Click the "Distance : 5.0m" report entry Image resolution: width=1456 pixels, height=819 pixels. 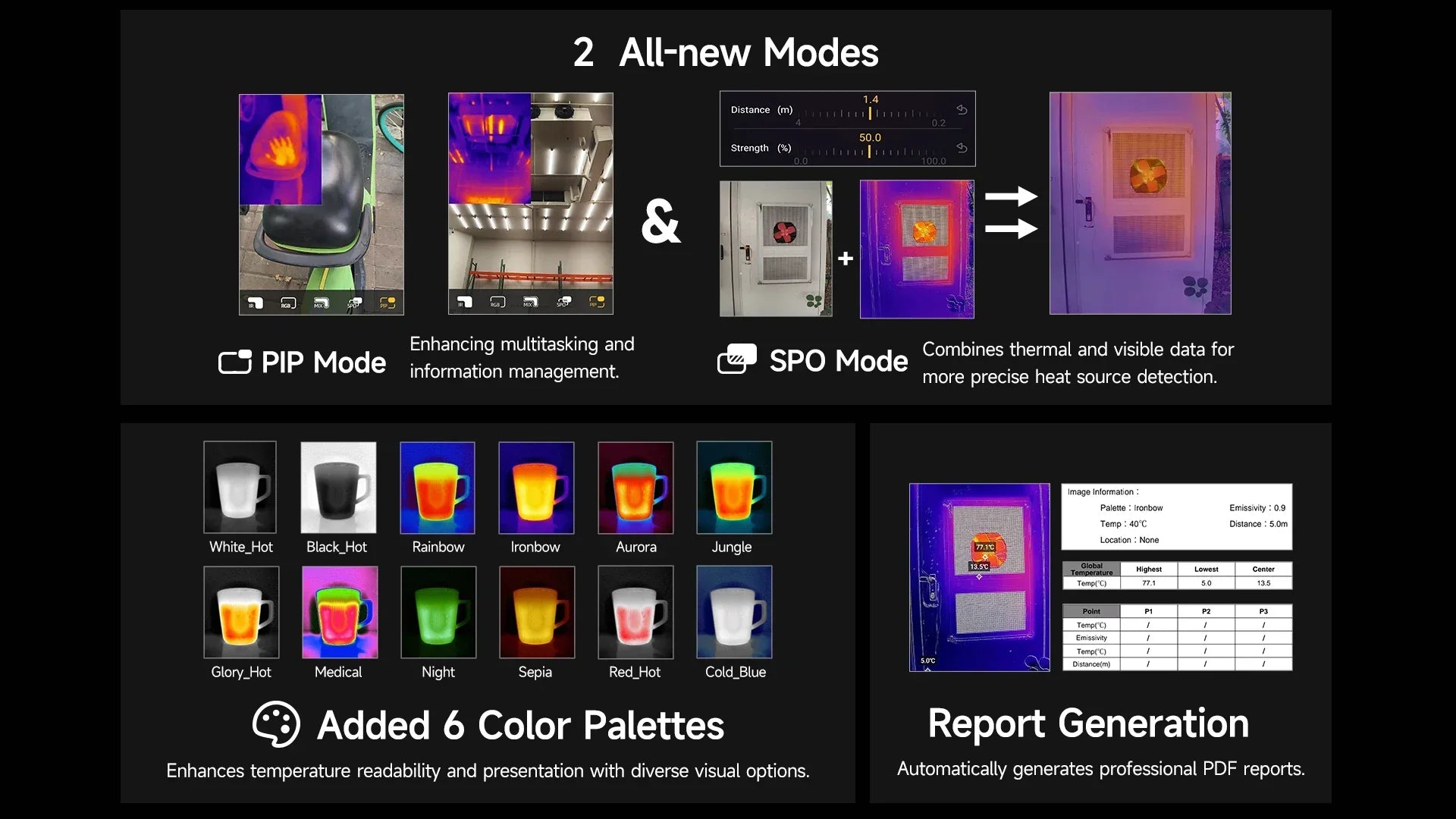click(x=1259, y=524)
